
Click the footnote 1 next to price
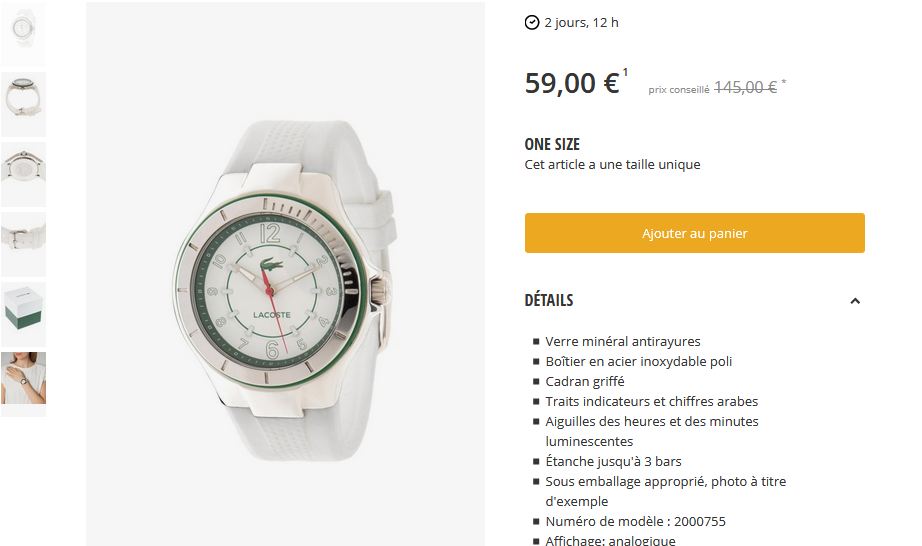click(625, 72)
